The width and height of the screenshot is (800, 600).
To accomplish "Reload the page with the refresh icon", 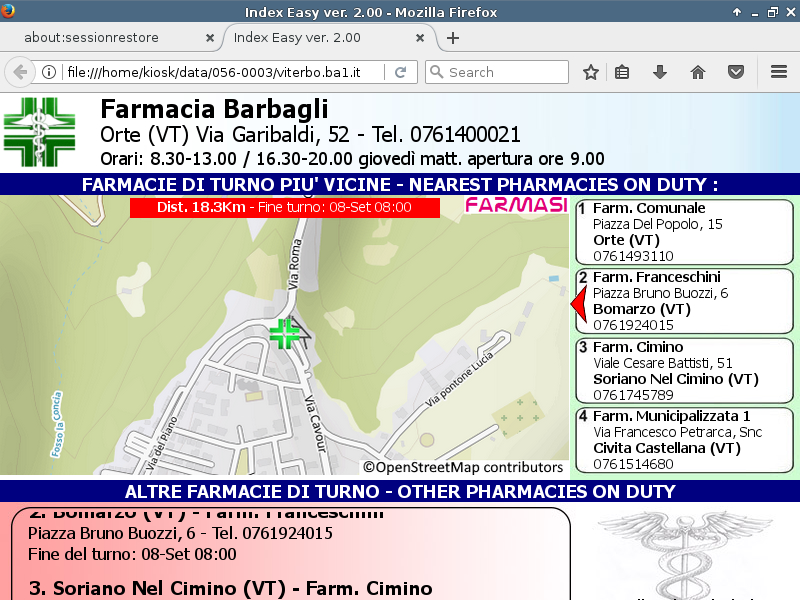I will tap(400, 72).
